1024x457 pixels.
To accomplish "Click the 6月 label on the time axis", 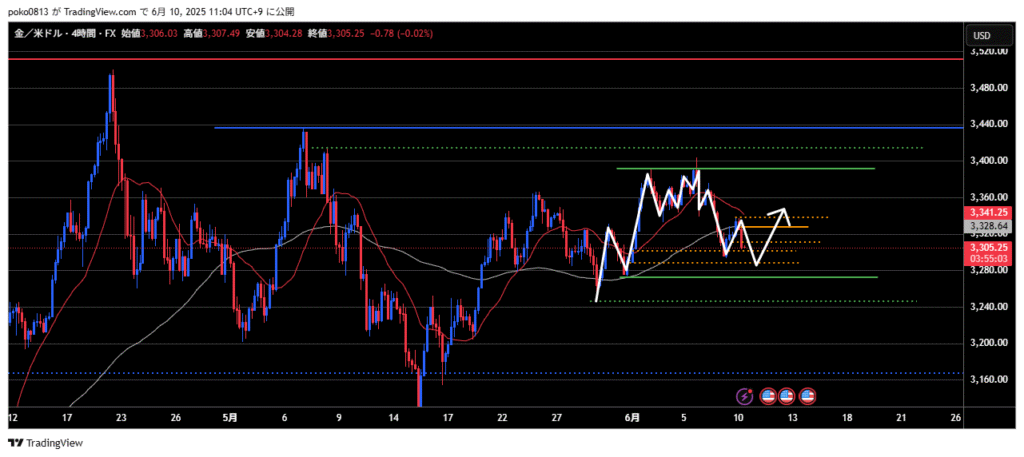I will (x=631, y=417).
